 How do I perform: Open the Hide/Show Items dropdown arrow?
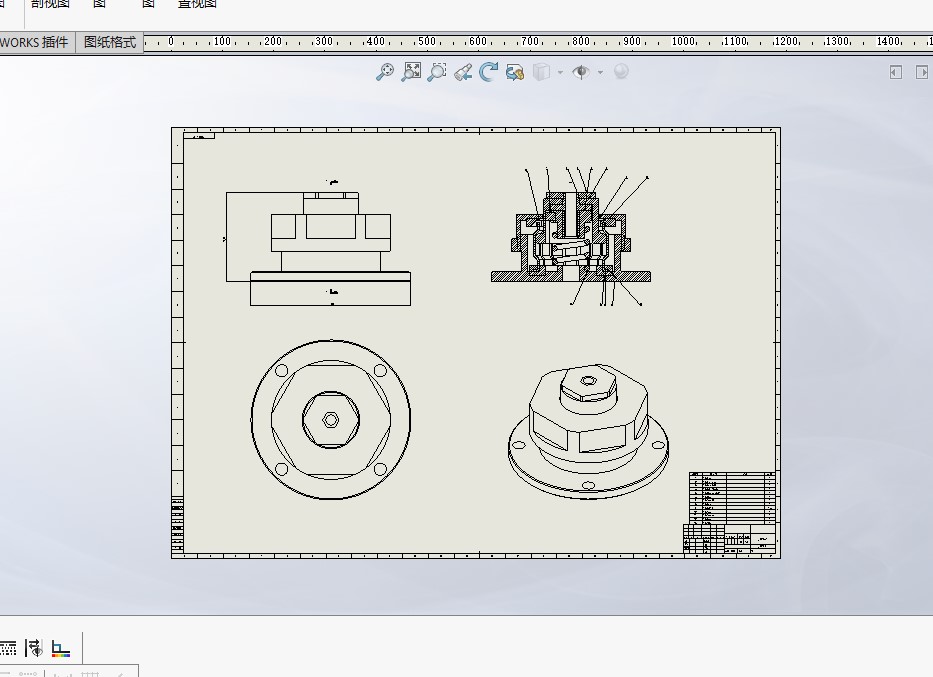(600, 73)
